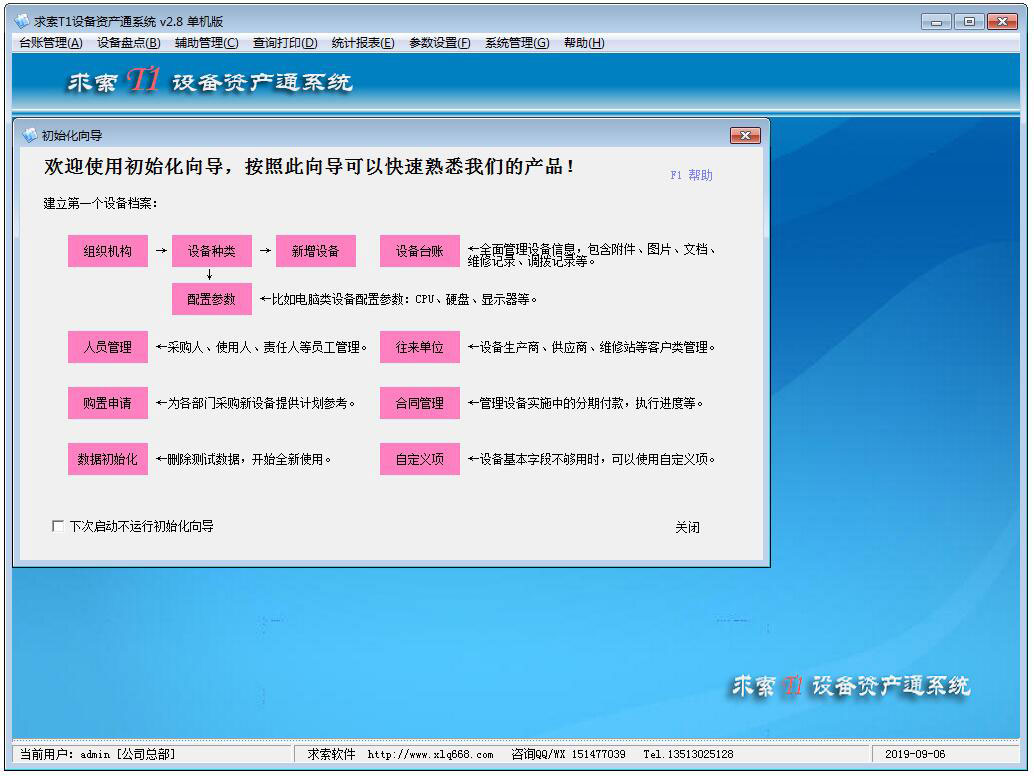
Task: Open the 系统管理(G) menu
Action: [517, 43]
